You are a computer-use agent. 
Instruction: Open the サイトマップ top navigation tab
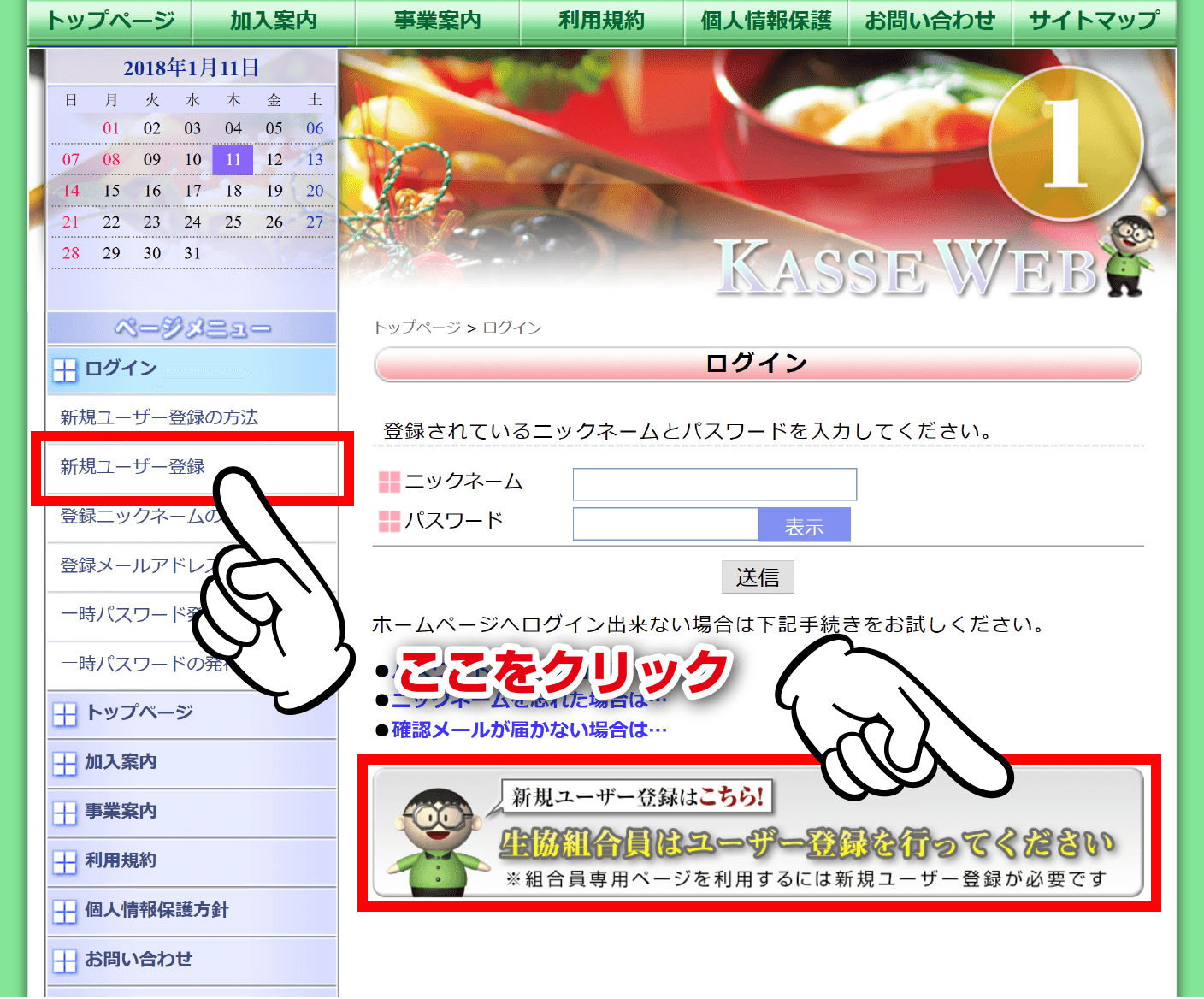pos(1095,21)
